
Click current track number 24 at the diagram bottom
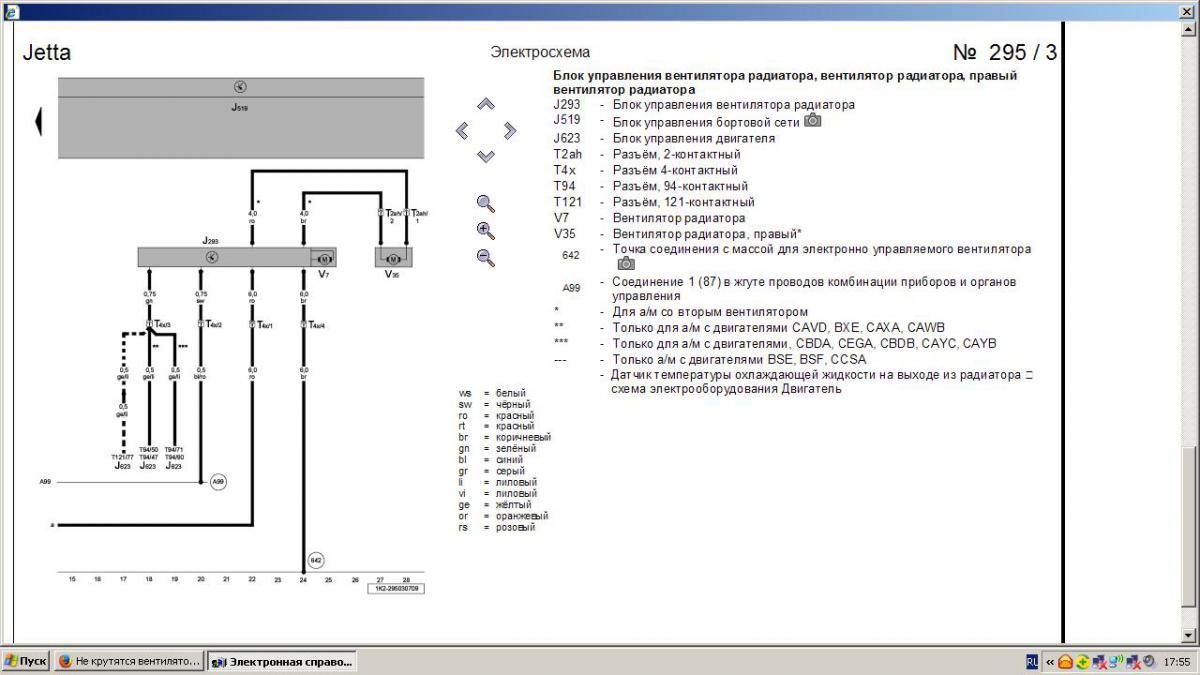[x=303, y=579]
